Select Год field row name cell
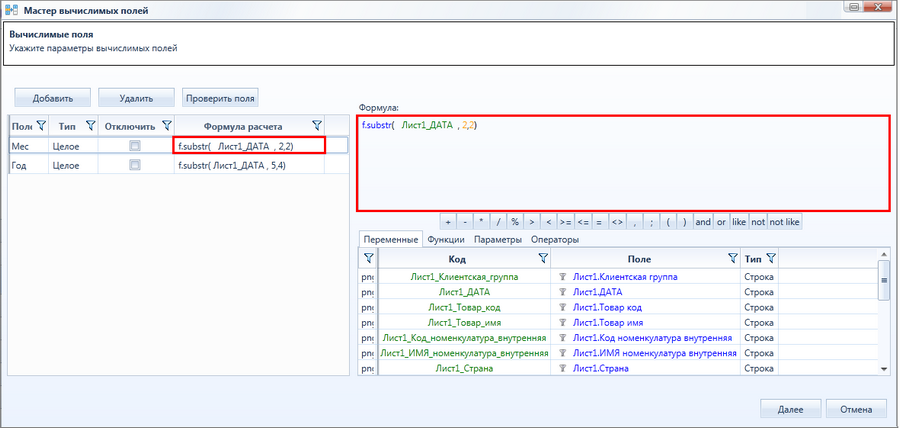Viewport: 900px width, 428px height. pyautogui.click(x=28, y=165)
